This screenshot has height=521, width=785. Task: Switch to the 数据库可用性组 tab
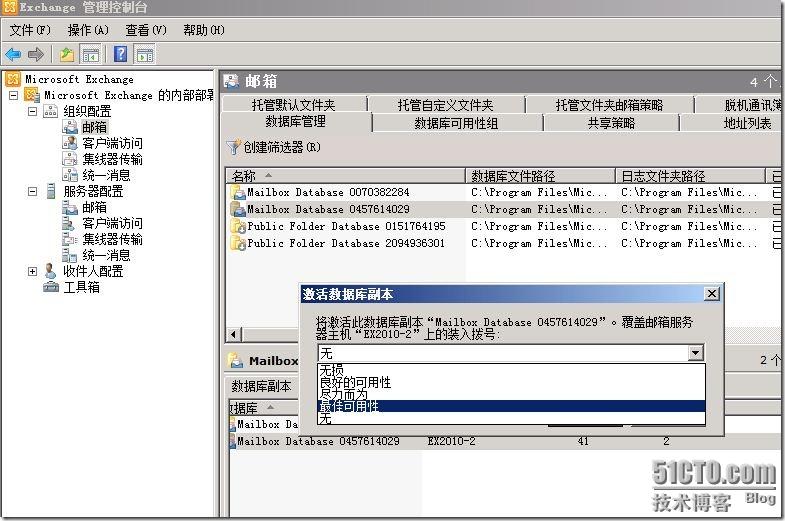pos(456,123)
